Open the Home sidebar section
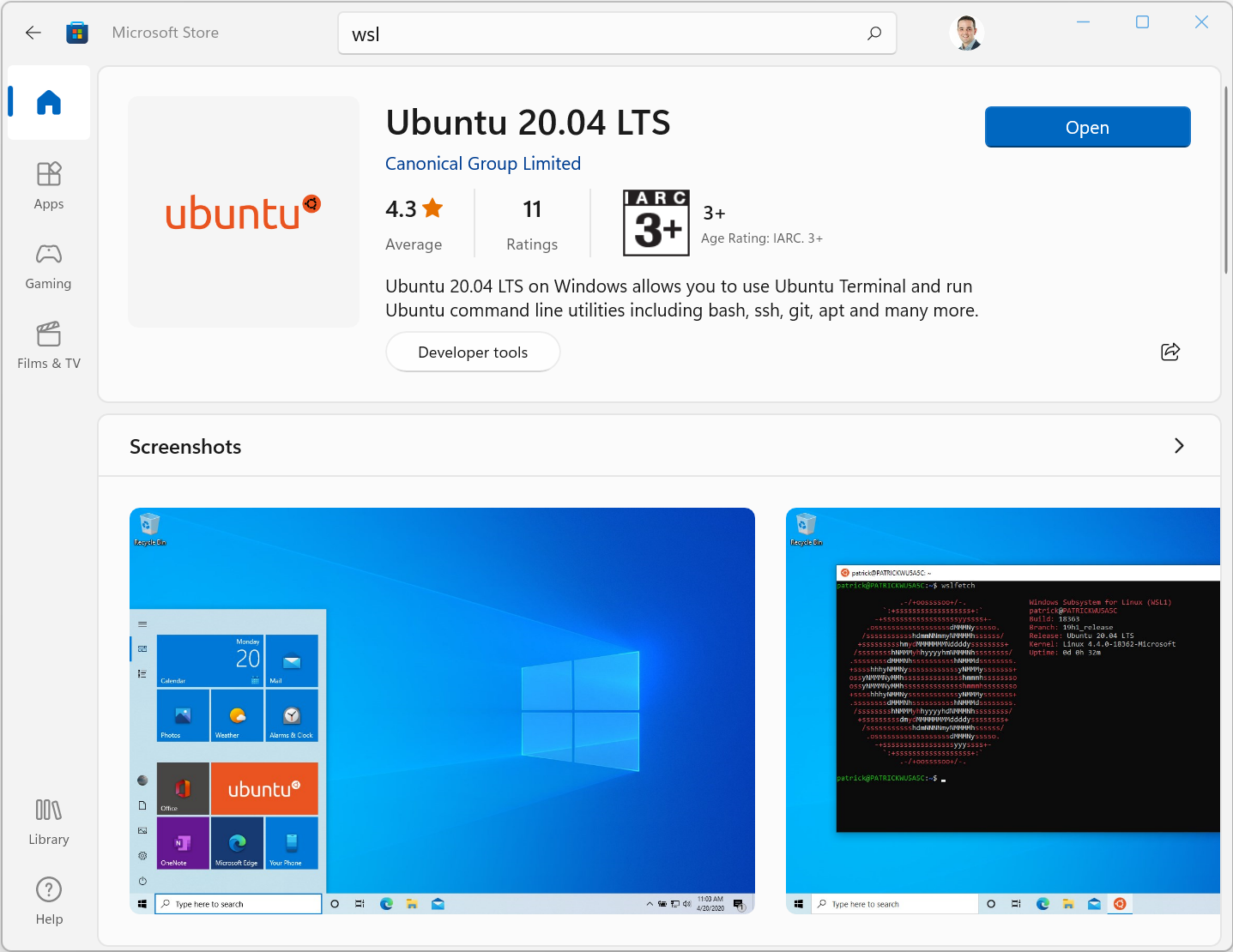 (x=49, y=103)
